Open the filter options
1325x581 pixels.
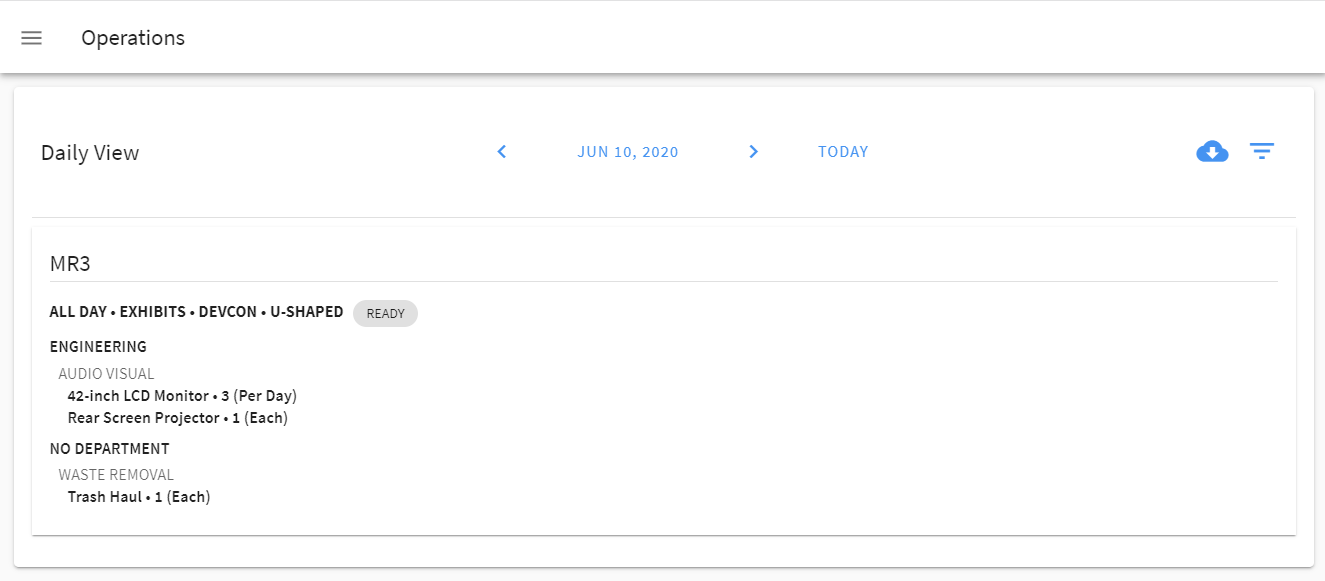tap(1262, 152)
